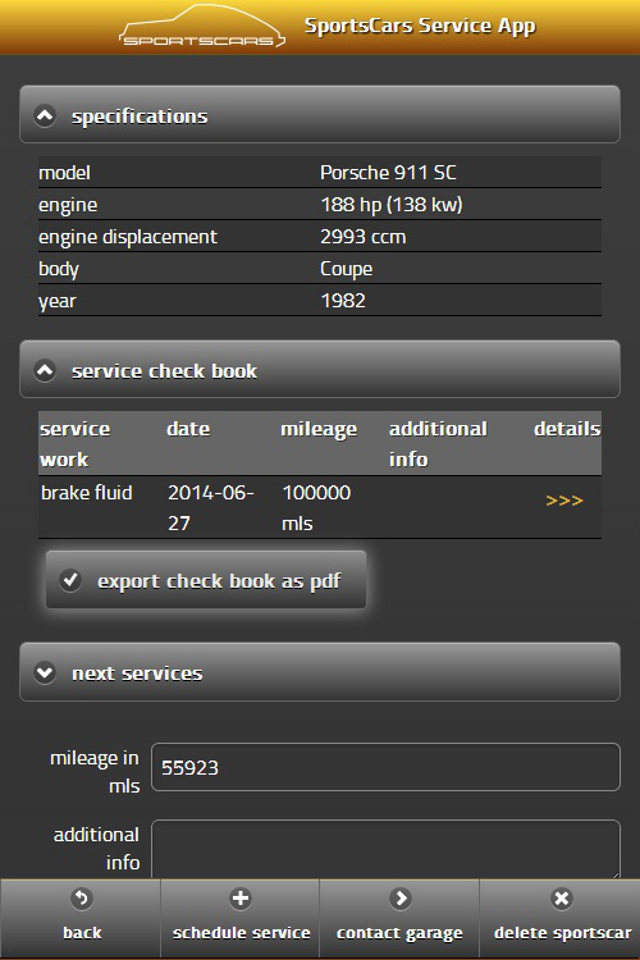
Task: Open brake fluid service details arrows
Action: [x=564, y=501]
